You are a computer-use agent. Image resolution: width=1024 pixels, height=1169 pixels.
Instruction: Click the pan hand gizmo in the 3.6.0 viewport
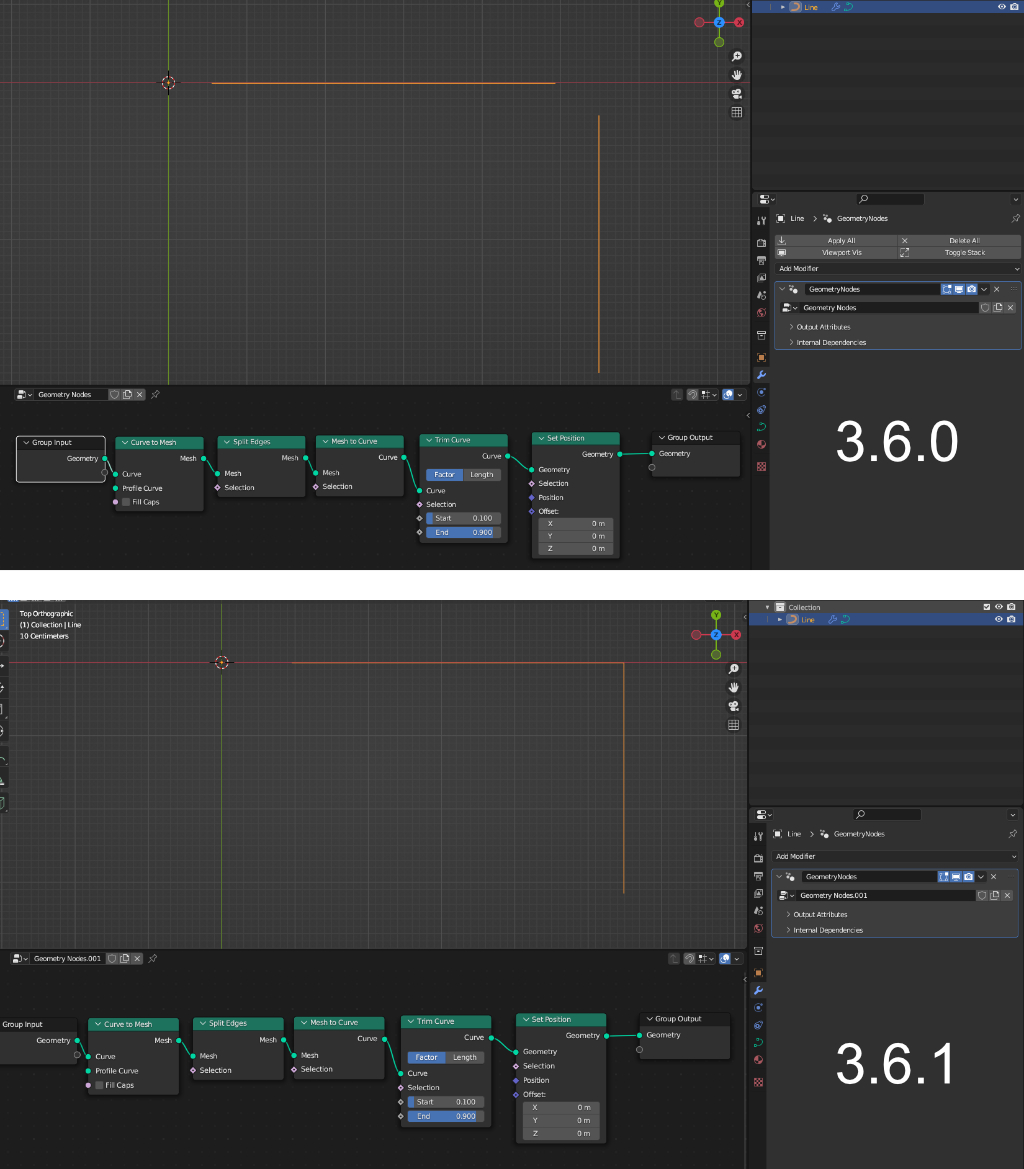tap(736, 75)
